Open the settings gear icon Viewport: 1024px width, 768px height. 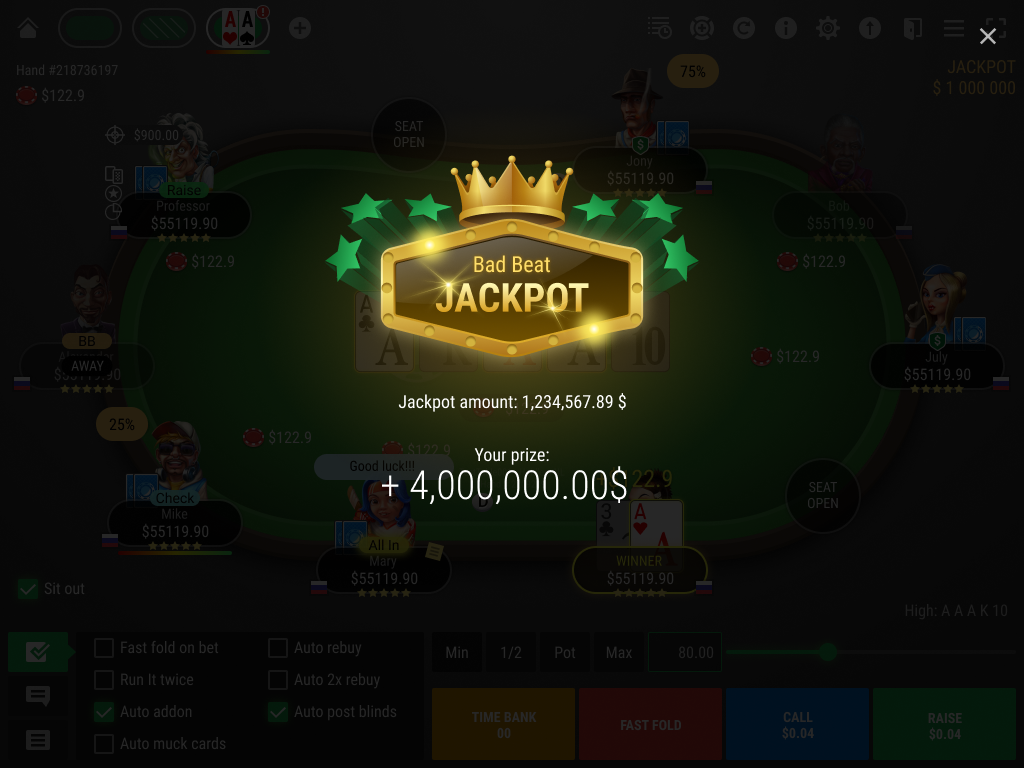[827, 28]
